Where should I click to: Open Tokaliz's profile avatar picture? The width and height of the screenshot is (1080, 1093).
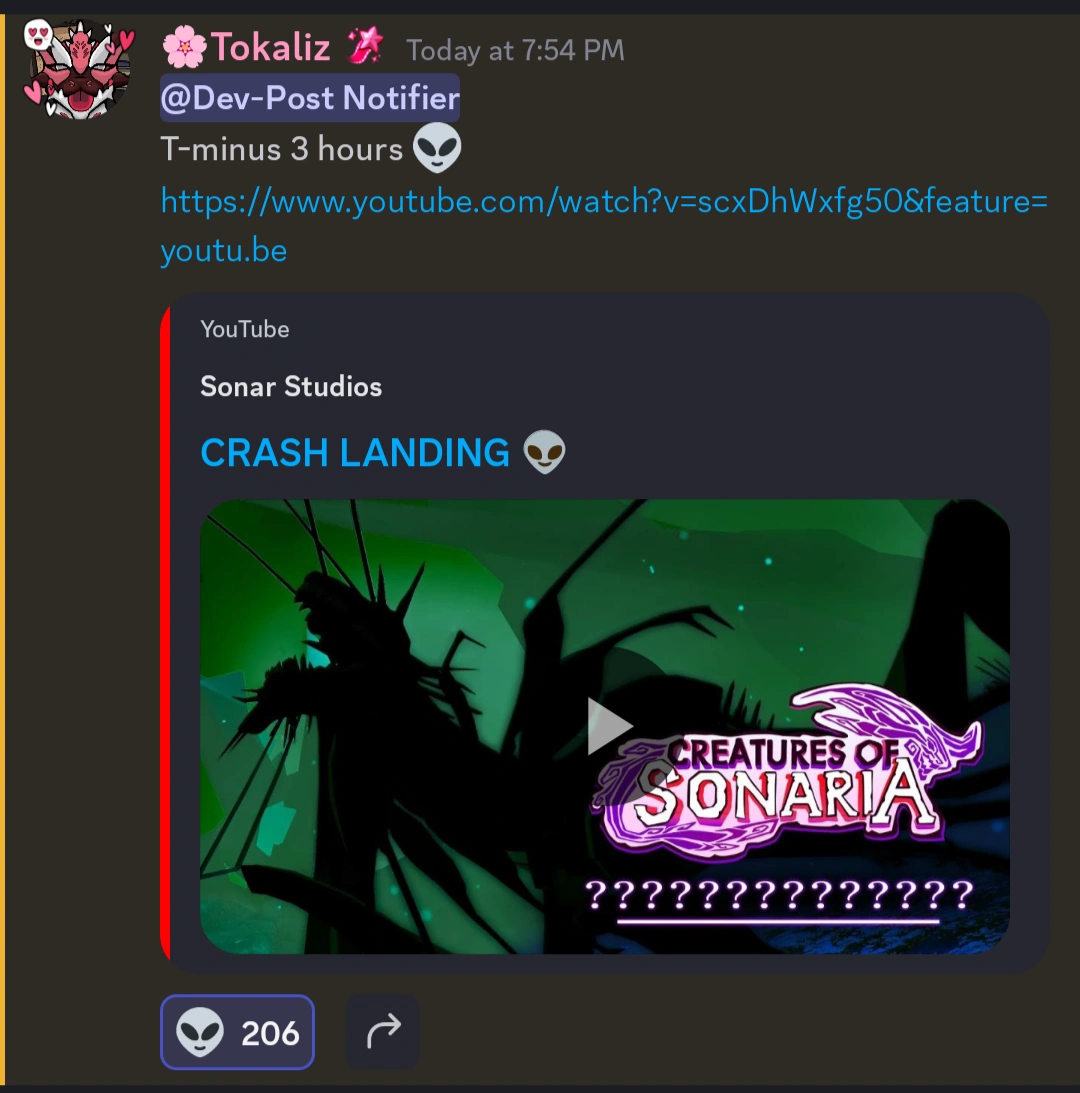[78, 69]
